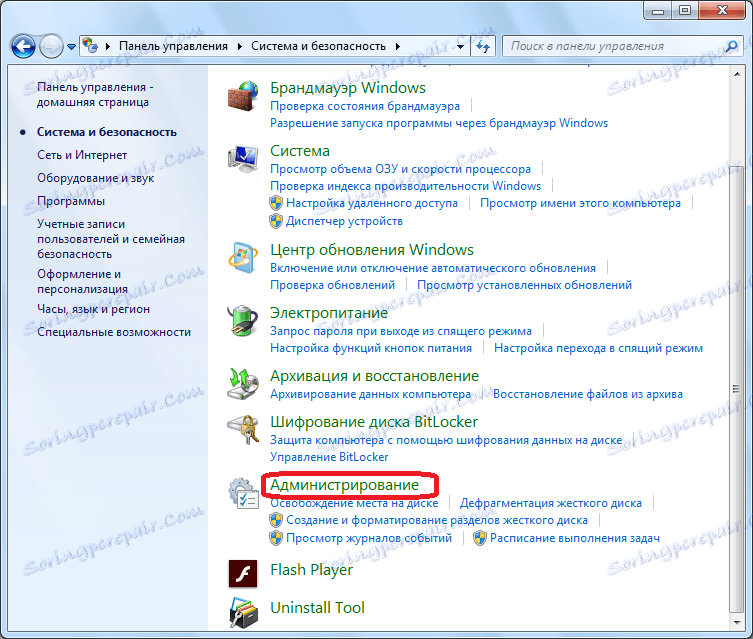Open Расписание выполнения задач link
The height and width of the screenshot is (639, 753).
pyautogui.click(x=575, y=538)
